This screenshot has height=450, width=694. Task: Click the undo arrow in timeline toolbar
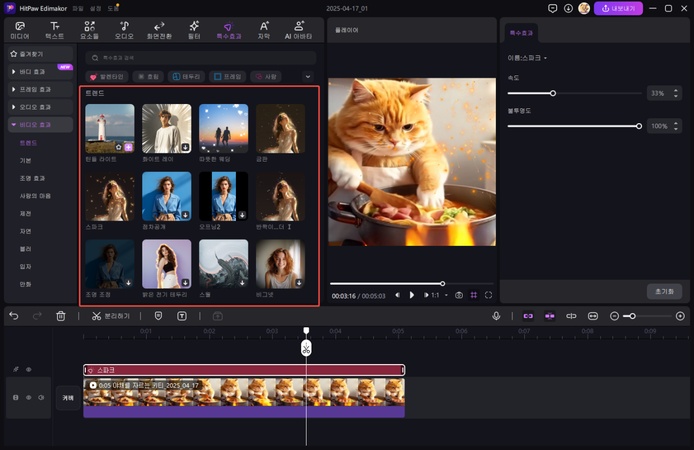tap(14, 316)
